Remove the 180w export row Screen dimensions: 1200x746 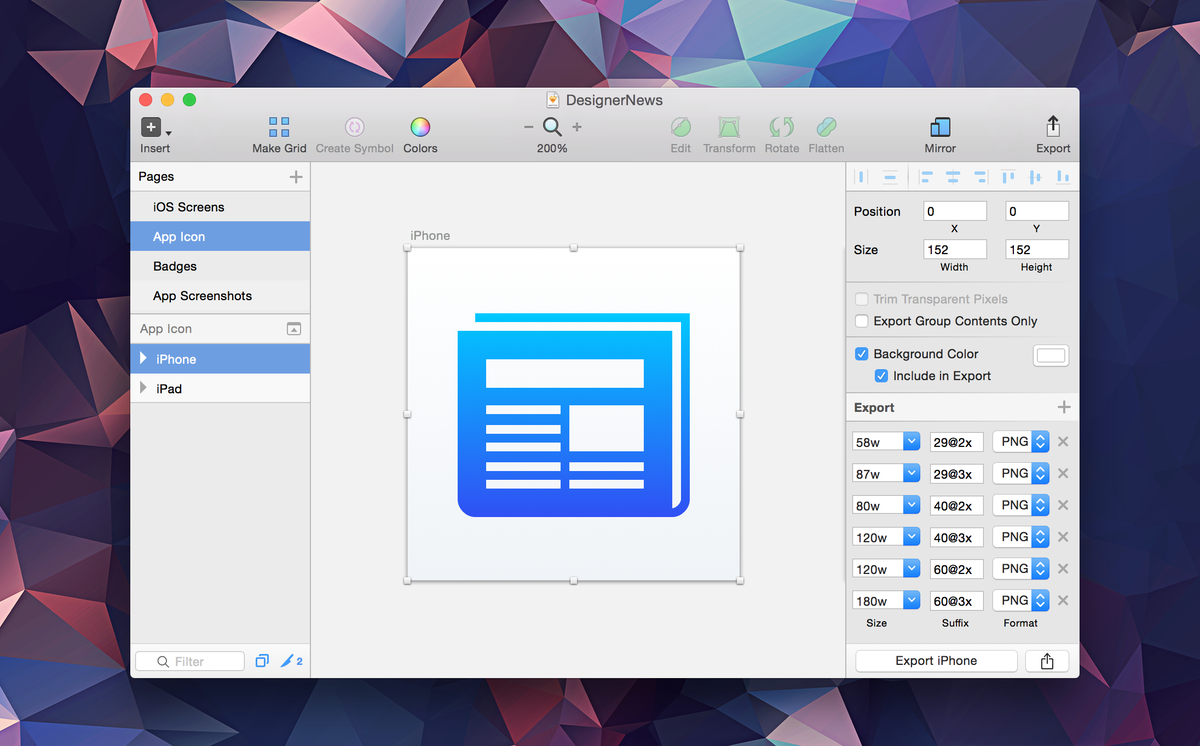(x=1063, y=600)
